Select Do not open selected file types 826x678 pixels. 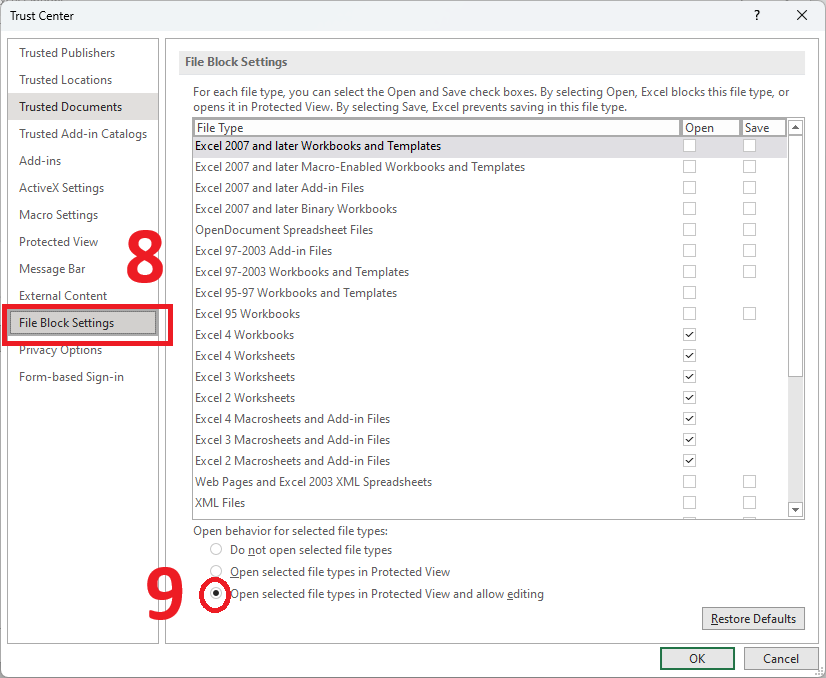(x=216, y=550)
